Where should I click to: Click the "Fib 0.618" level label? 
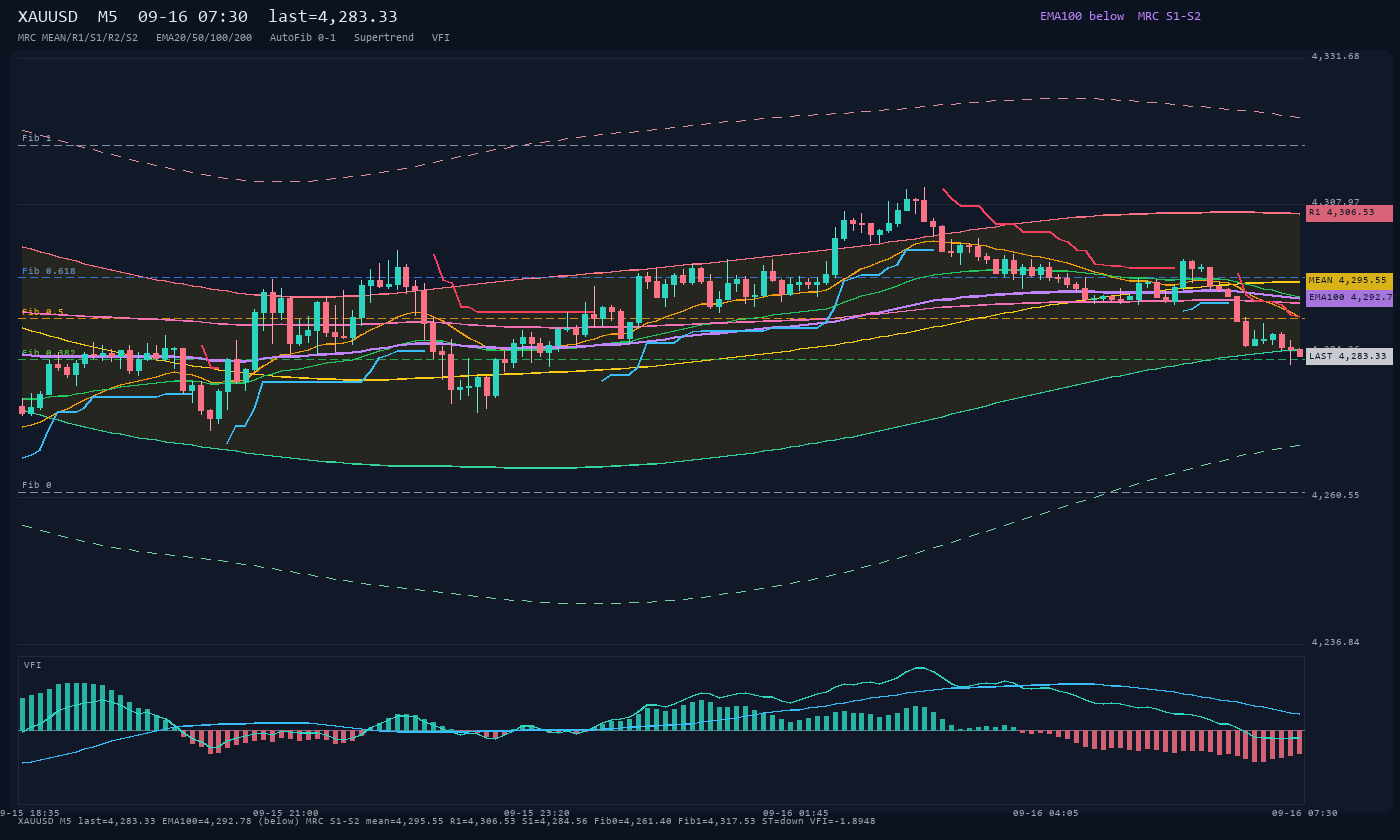[49, 271]
